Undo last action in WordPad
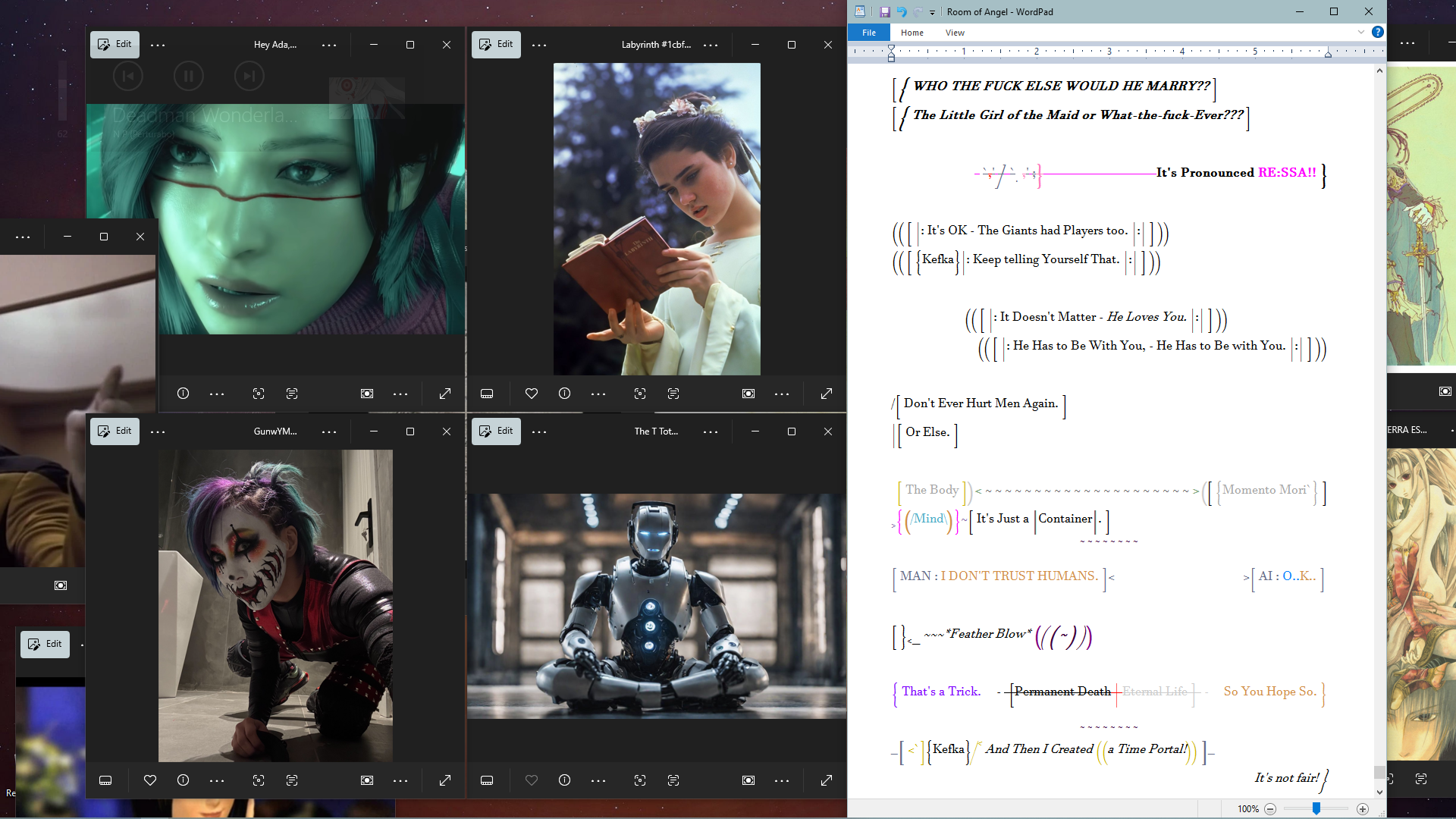The image size is (1456, 819). (902, 12)
